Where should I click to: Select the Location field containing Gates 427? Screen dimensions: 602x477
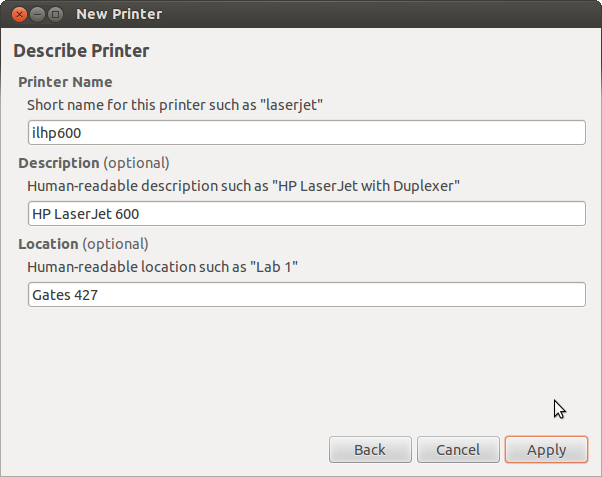pyautogui.click(x=306, y=295)
